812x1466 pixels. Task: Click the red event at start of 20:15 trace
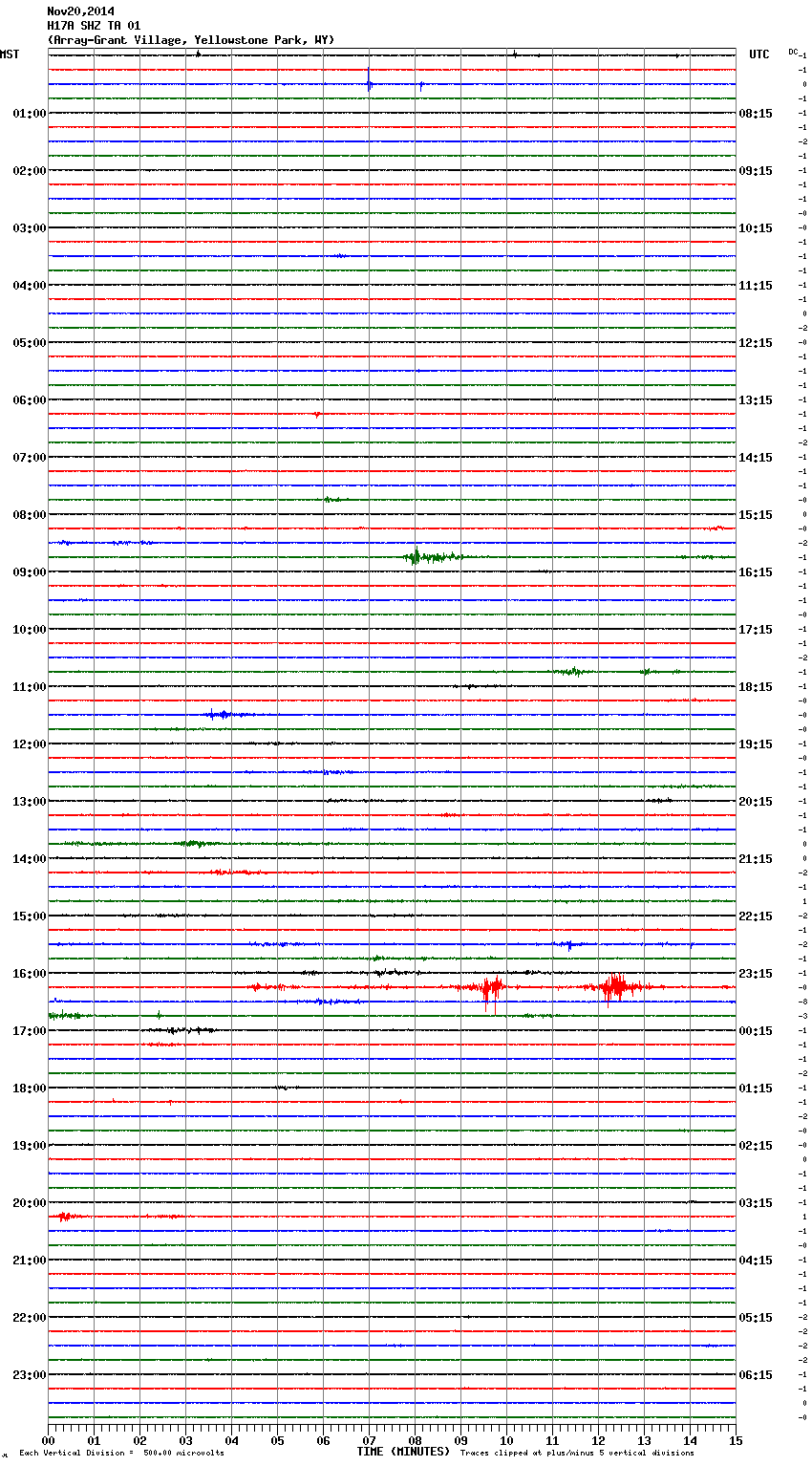click(x=65, y=1217)
